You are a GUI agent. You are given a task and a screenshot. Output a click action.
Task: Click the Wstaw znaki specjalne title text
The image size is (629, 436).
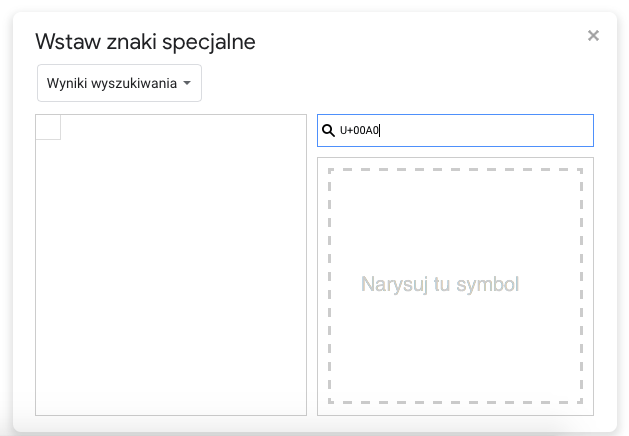point(145,42)
